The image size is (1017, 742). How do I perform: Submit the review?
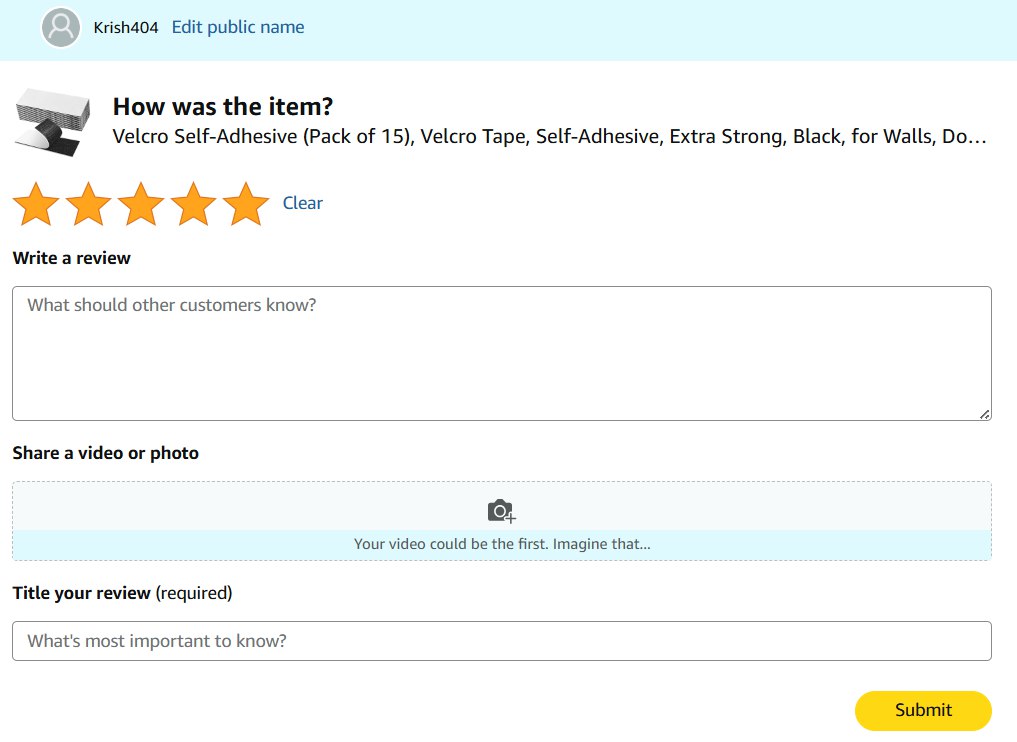point(922,710)
